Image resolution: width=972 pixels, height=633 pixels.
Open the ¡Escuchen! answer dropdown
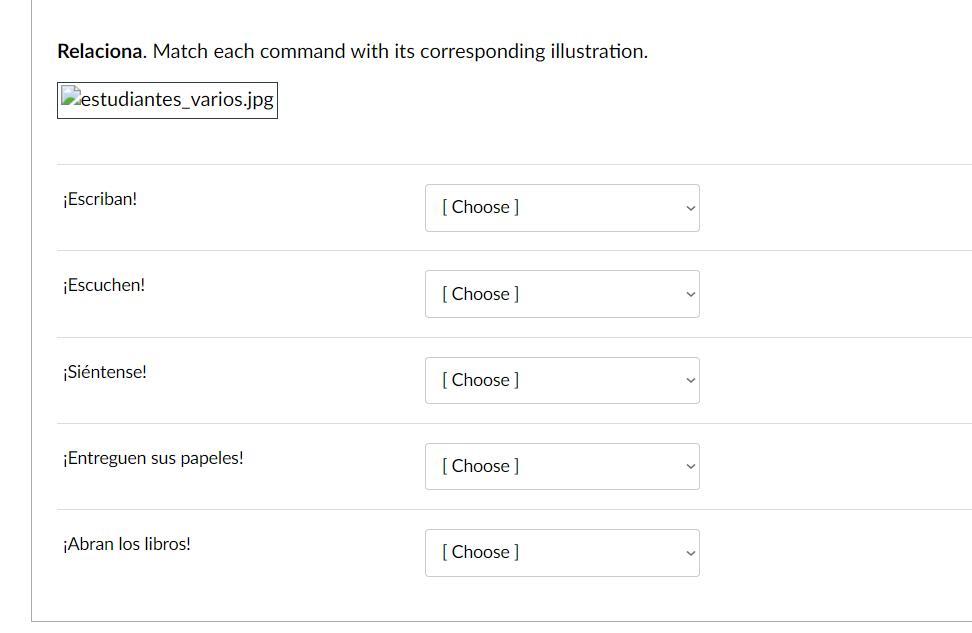[561, 294]
